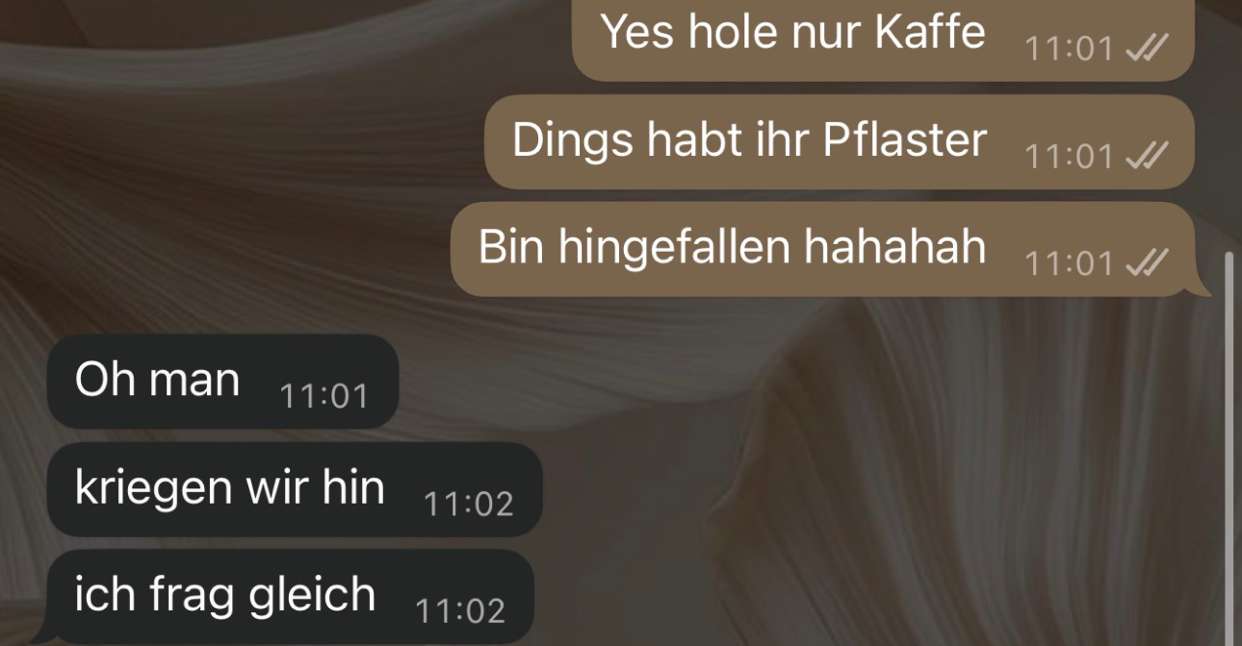Click the 11:01 timestamp on 'Oh man'
This screenshot has height=646, width=1242.
(324, 397)
